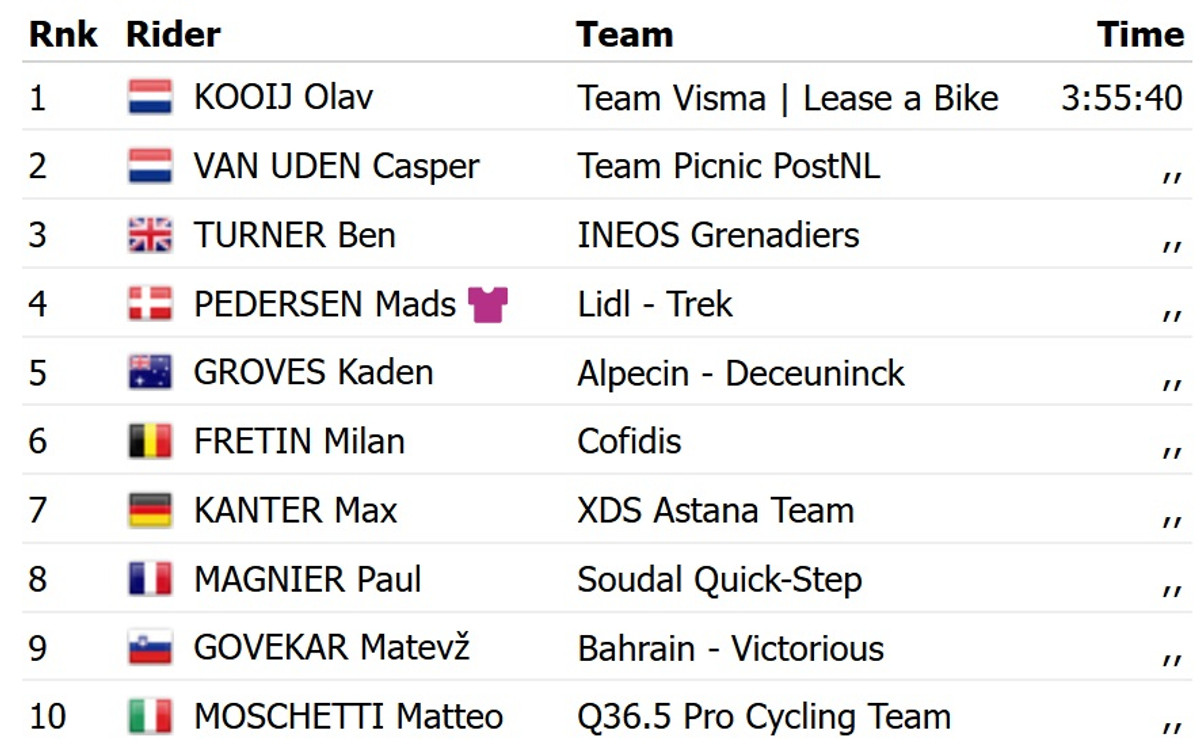The image size is (1200, 744).
Task: Click the Rider column header
Action: coord(173,34)
